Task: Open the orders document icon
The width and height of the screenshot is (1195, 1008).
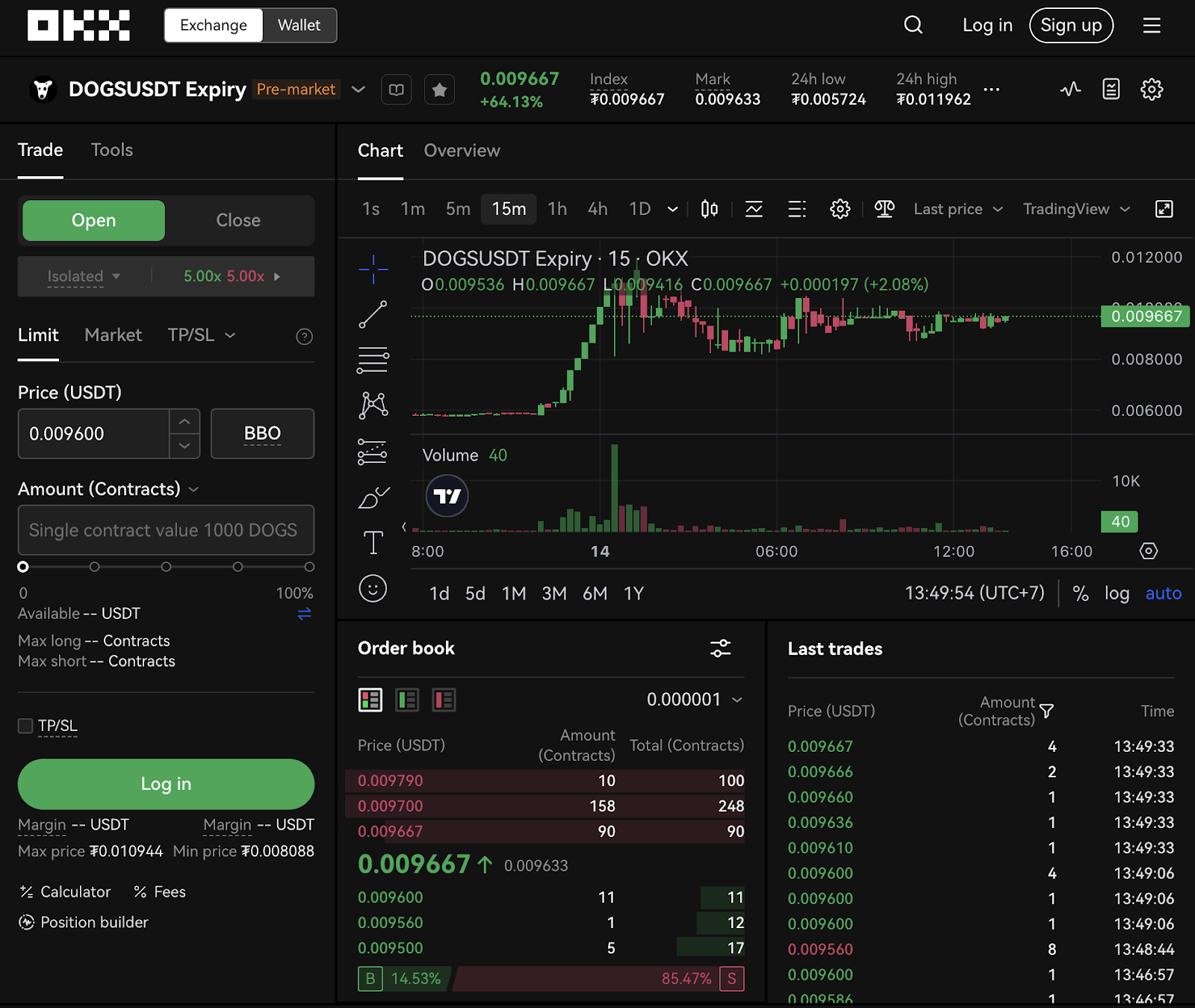Action: click(x=1111, y=90)
